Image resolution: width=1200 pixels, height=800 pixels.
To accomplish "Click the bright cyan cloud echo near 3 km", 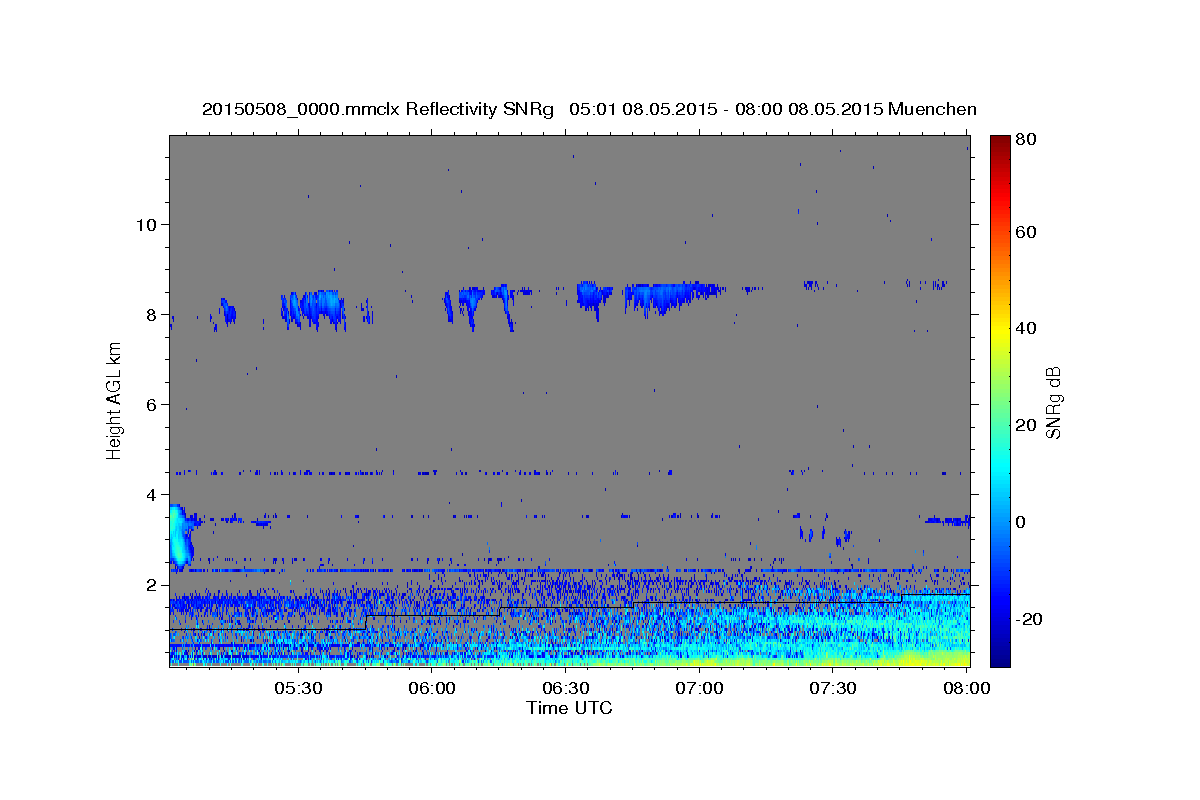I will 179,538.
